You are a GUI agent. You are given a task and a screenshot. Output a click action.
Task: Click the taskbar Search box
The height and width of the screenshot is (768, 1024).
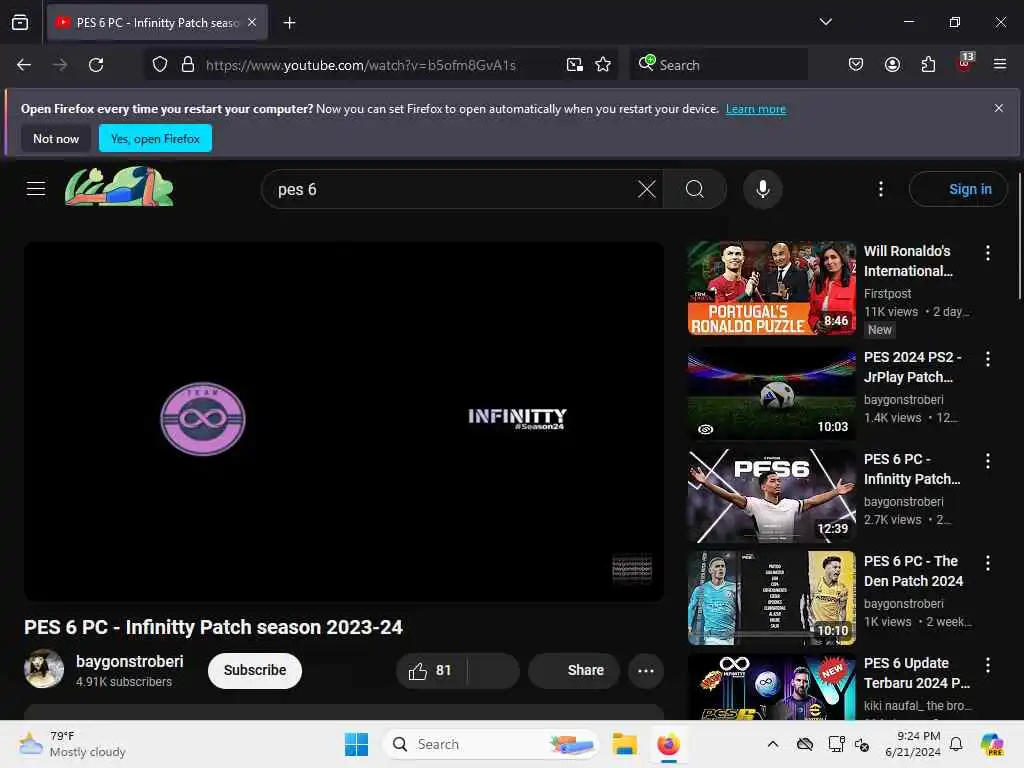click(x=491, y=744)
